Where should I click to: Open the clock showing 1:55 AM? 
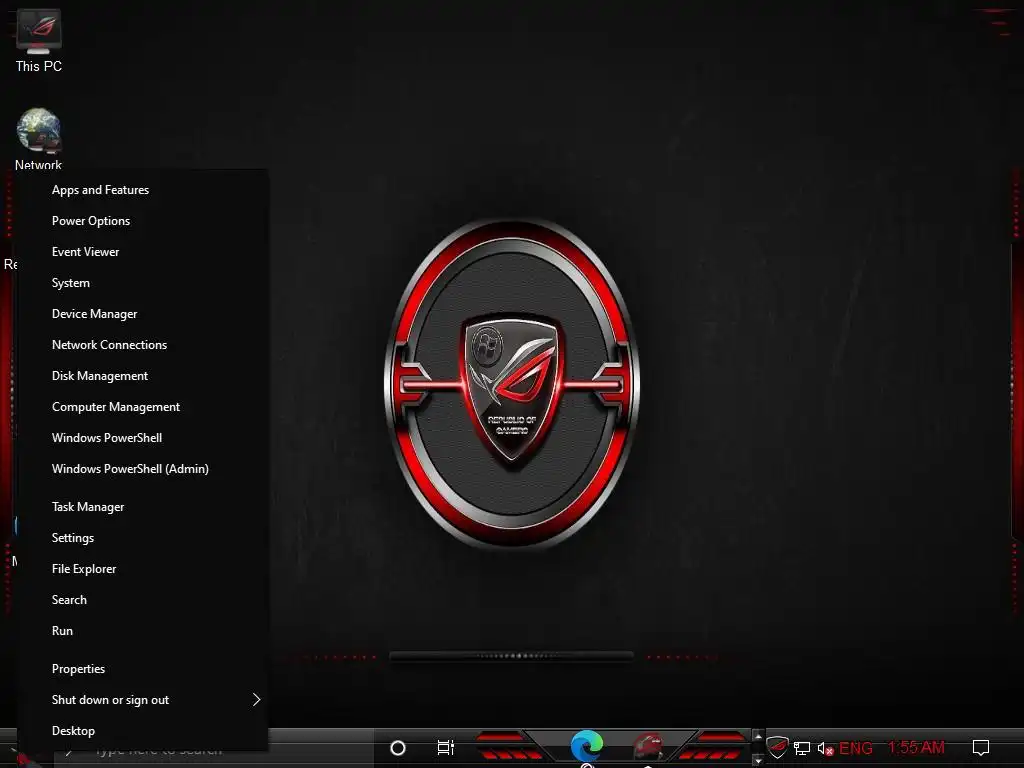916,748
